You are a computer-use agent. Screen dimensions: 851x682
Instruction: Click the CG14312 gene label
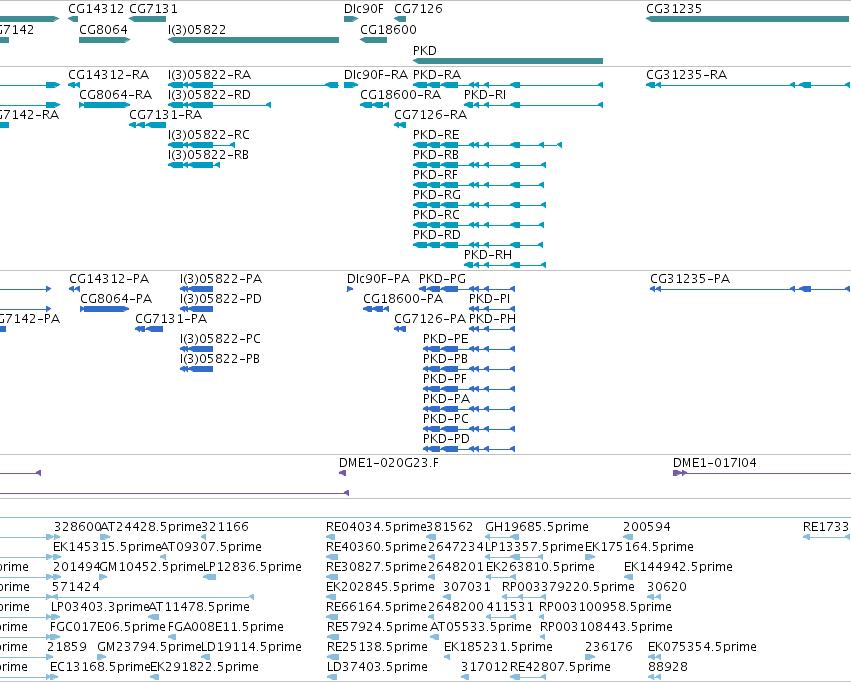pyautogui.click(x=96, y=9)
